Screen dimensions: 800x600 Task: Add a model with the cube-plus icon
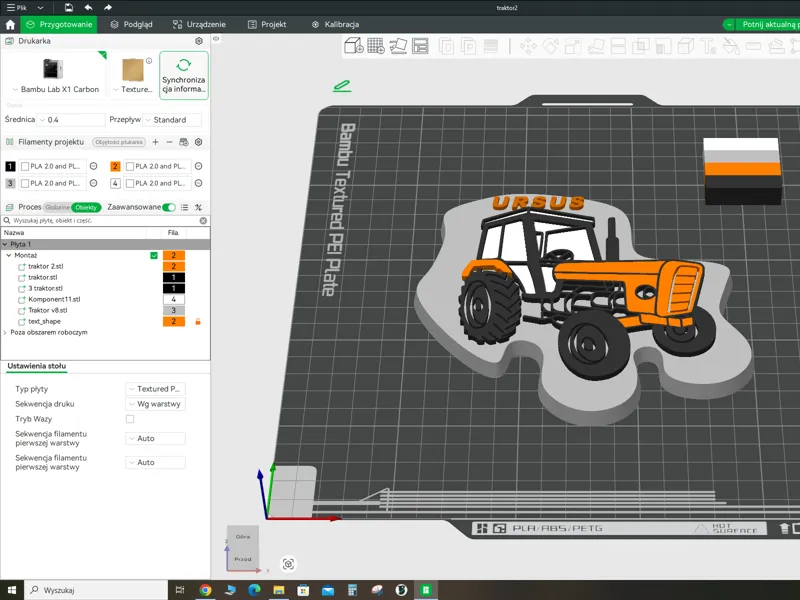354,46
